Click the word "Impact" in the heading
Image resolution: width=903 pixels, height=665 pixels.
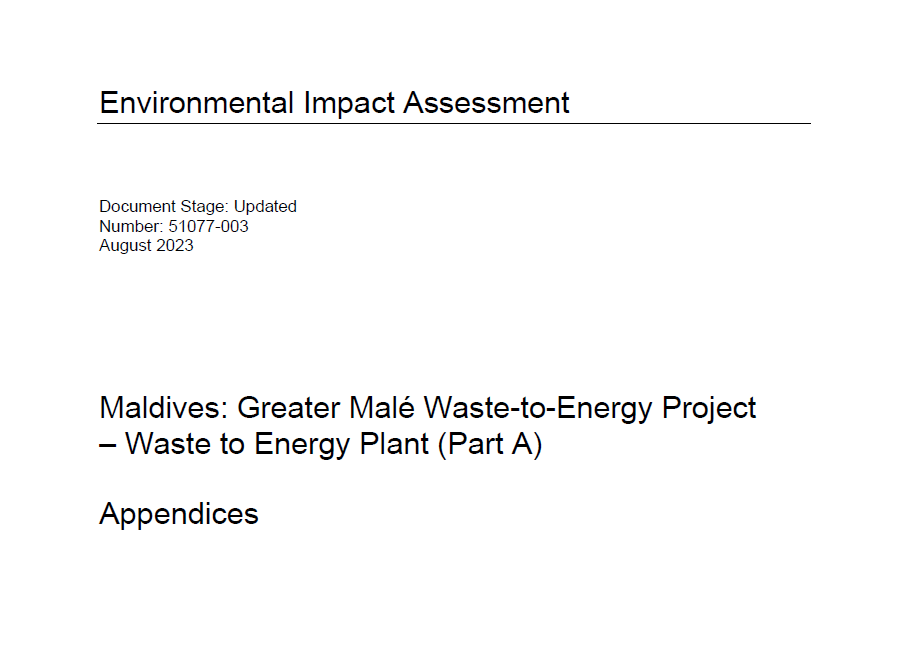point(337,103)
